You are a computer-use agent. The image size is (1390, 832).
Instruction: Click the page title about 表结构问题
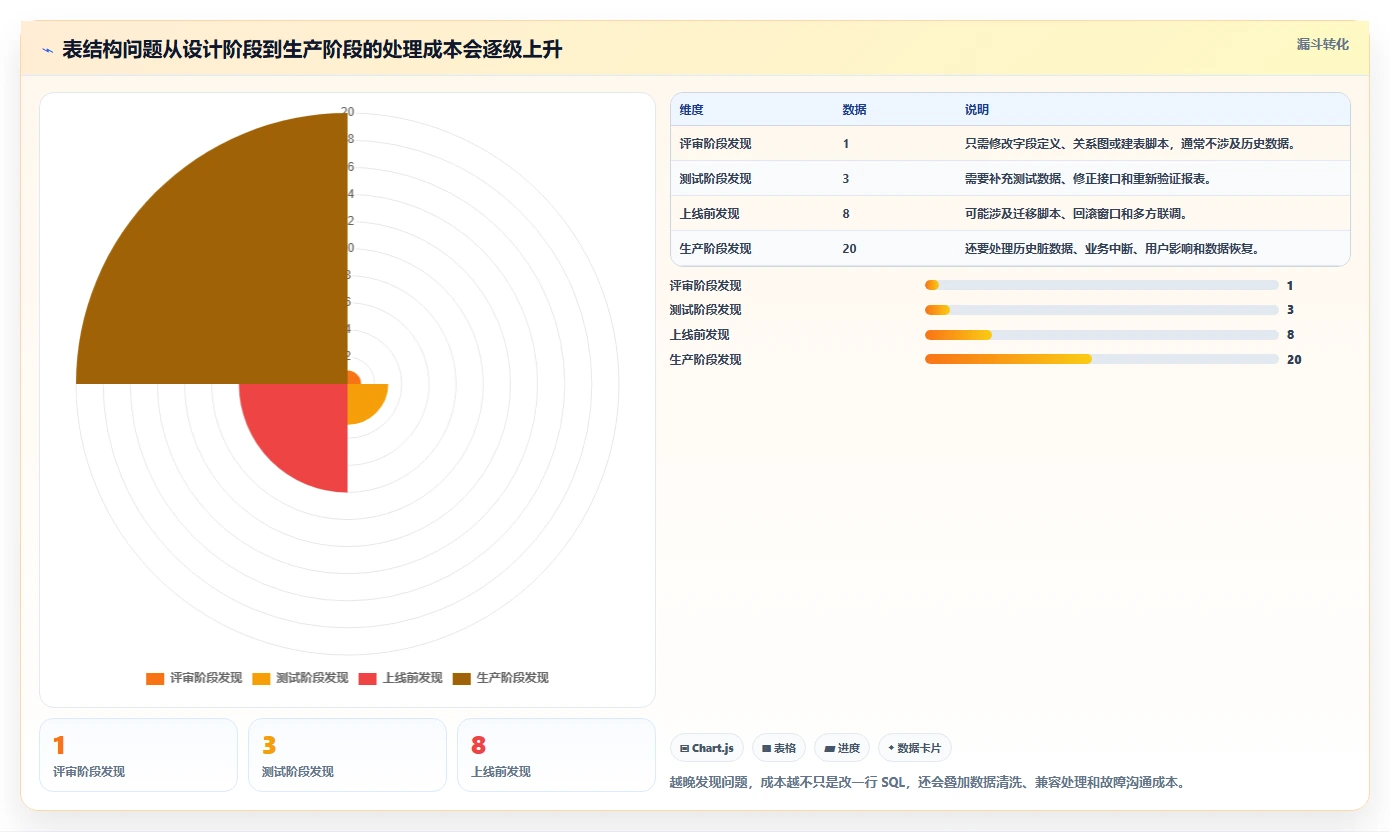[312, 50]
